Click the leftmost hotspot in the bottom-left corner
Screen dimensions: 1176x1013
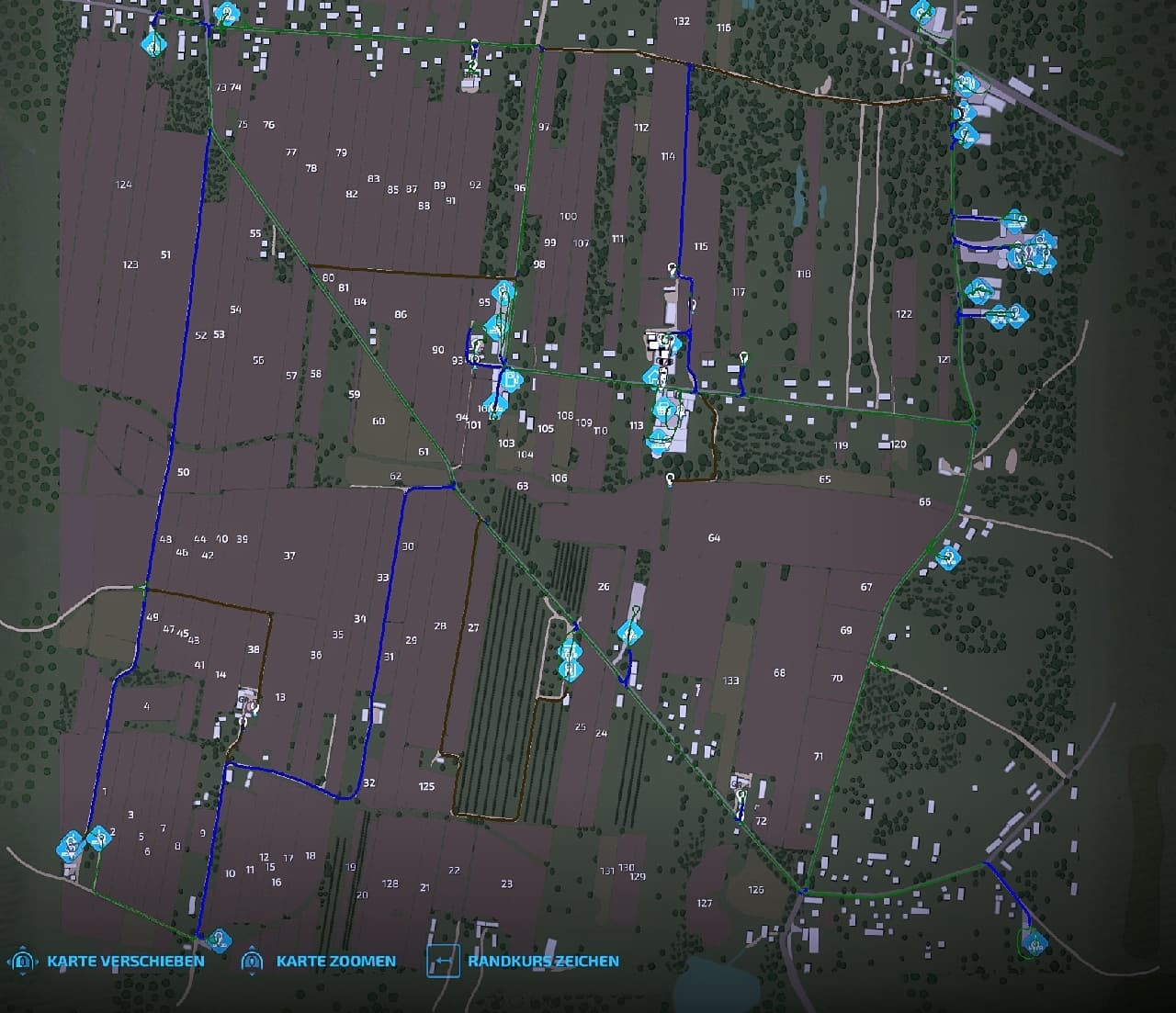pyautogui.click(x=71, y=844)
